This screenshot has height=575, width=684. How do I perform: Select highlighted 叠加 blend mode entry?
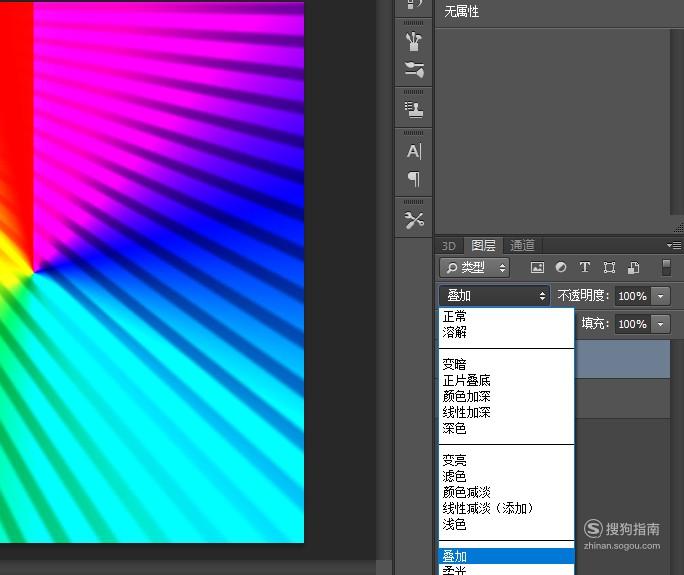(506, 556)
